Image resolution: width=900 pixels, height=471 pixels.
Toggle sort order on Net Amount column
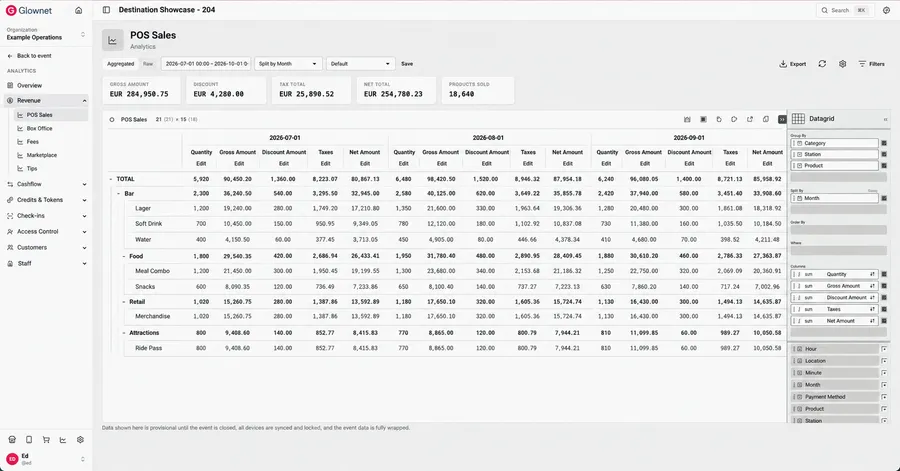click(x=872, y=321)
